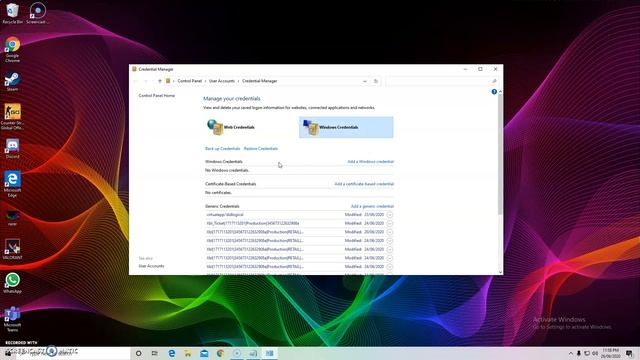Click the refresh button beside address bar
640x360 pixels.
[x=376, y=81]
